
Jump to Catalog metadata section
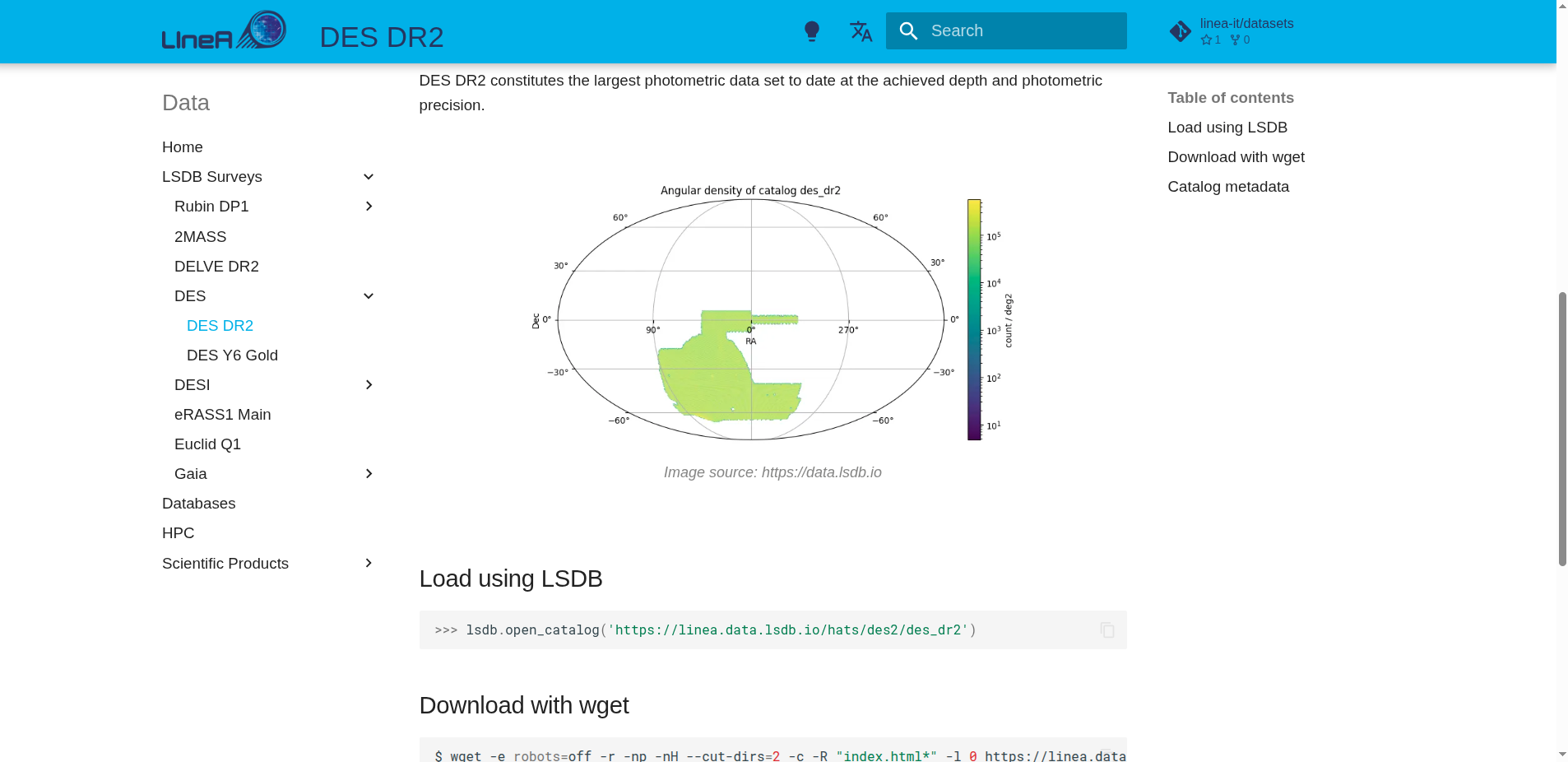tap(1228, 187)
